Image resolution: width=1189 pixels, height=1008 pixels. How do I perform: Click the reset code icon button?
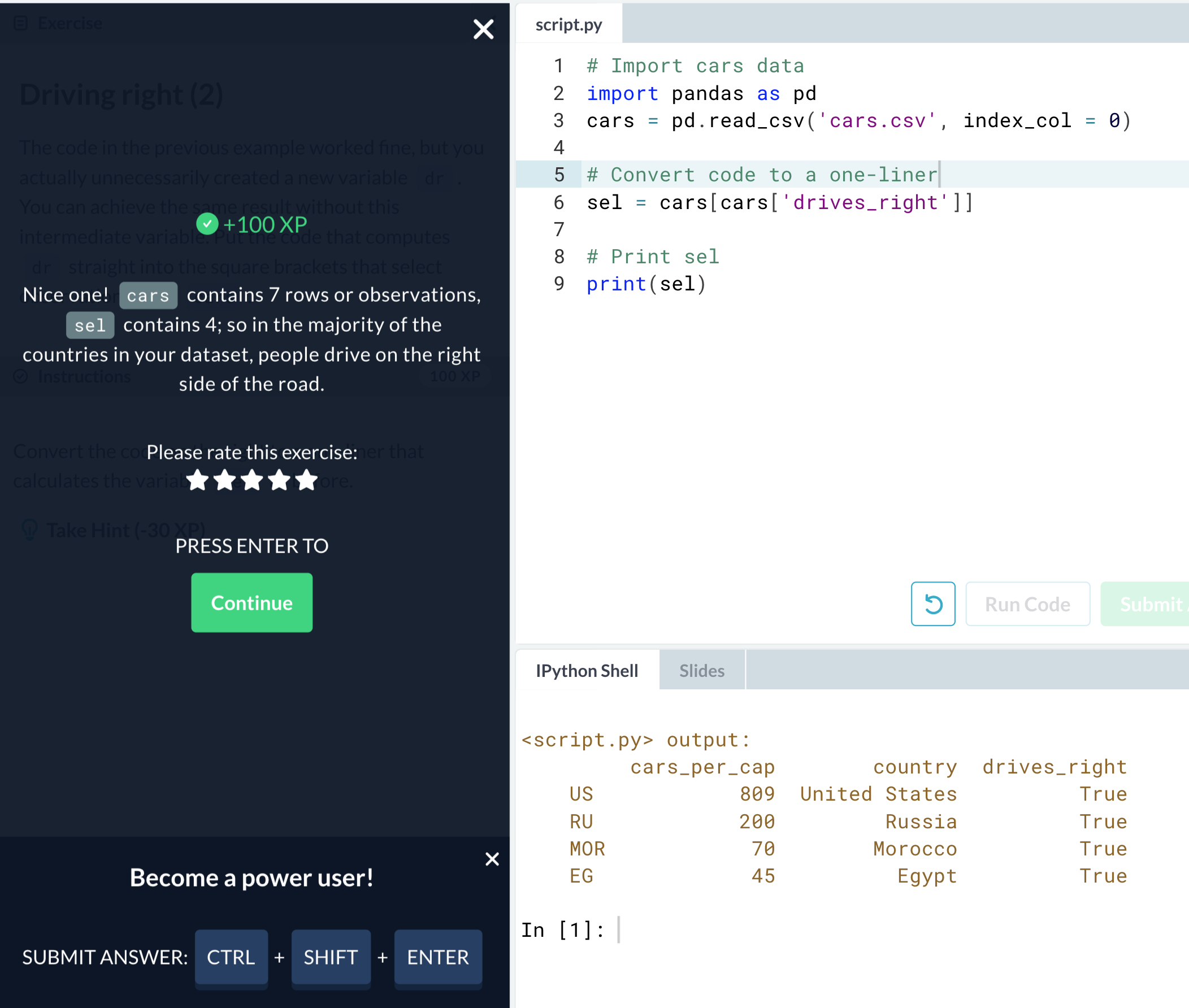(x=932, y=604)
